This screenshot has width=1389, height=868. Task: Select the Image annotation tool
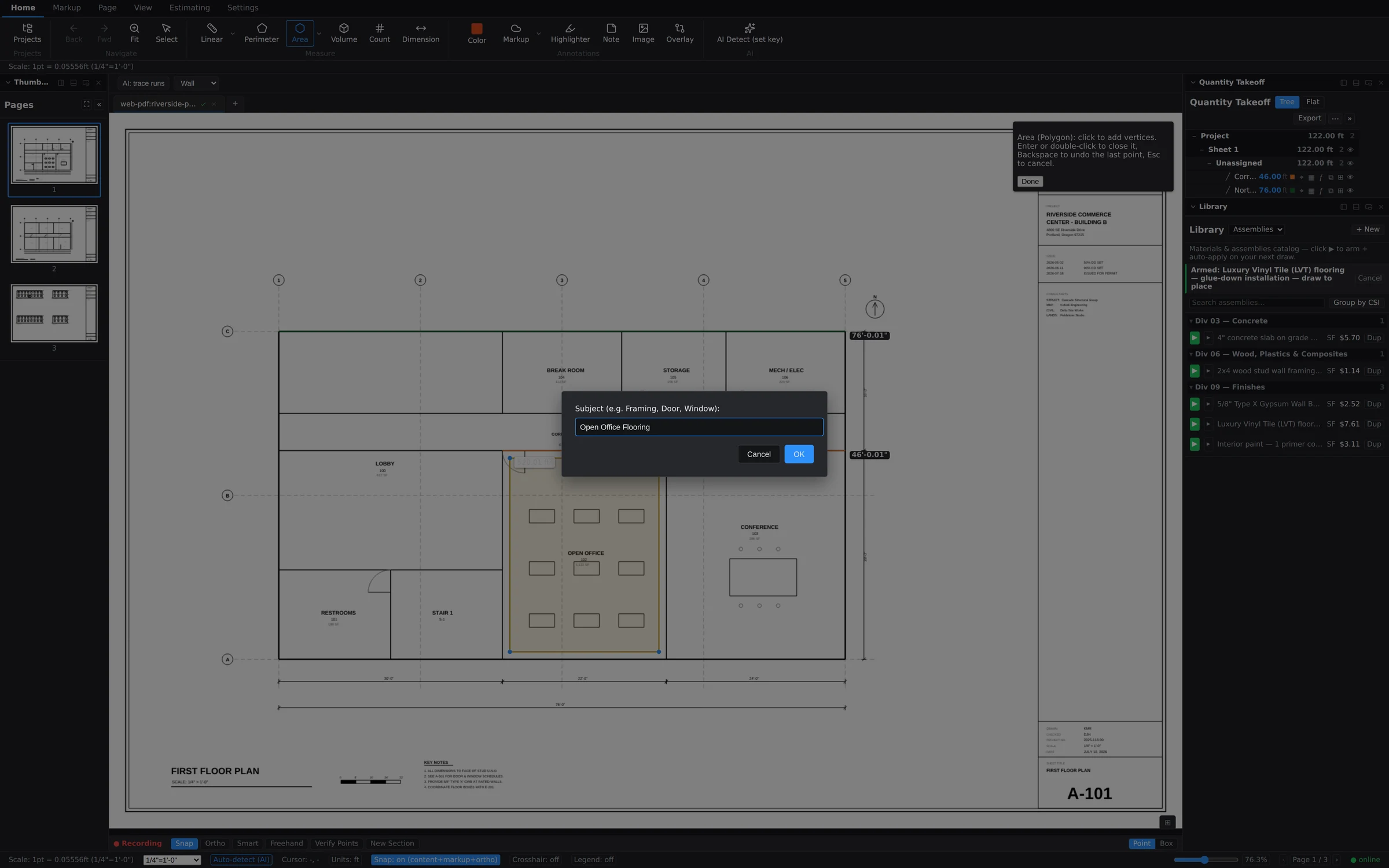click(643, 33)
